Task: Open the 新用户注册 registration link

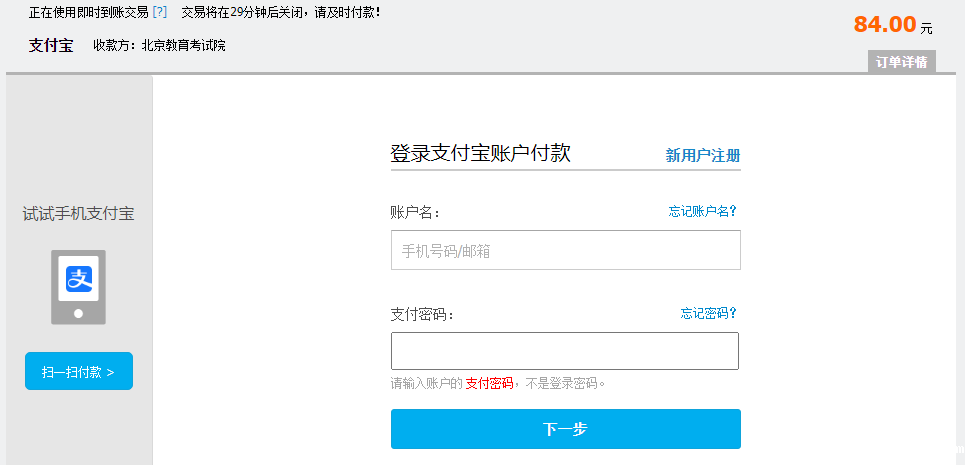Action: click(703, 155)
